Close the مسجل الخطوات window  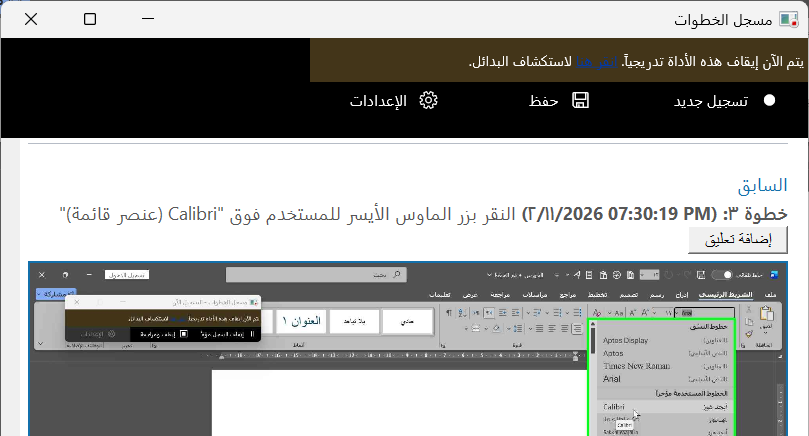pos(30,19)
